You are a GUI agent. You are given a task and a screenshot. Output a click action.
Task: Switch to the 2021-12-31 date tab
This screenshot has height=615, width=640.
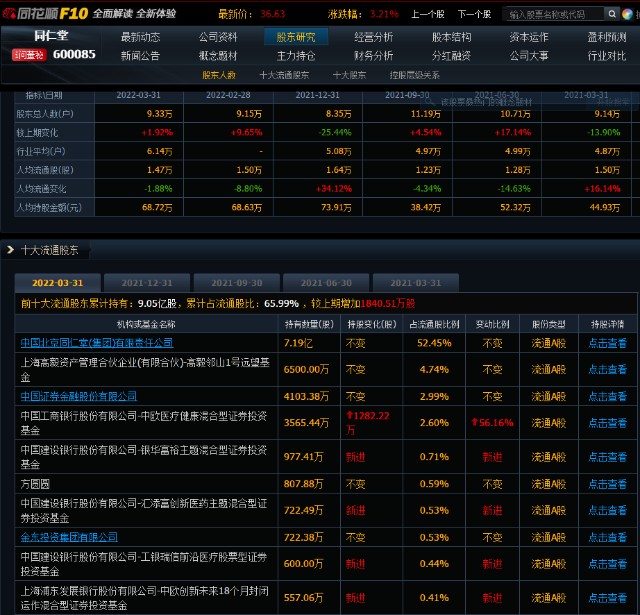pos(147,283)
